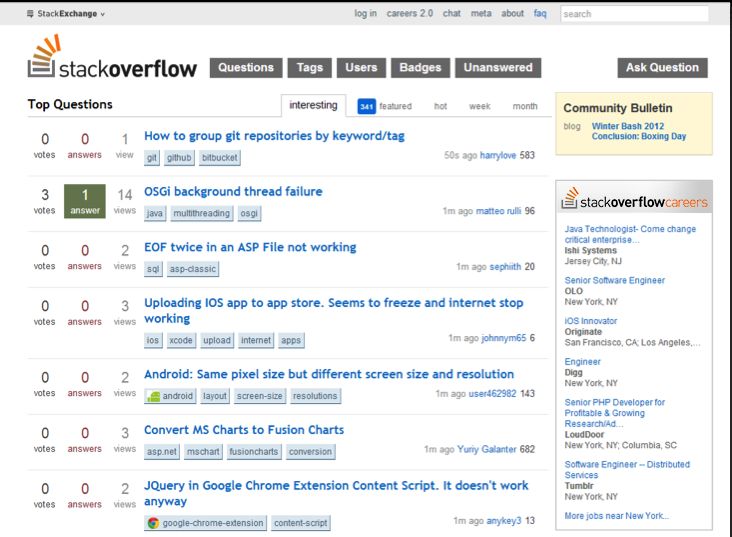This screenshot has height=537, width=732.
Task: Switch to the week tab
Action: [479, 106]
